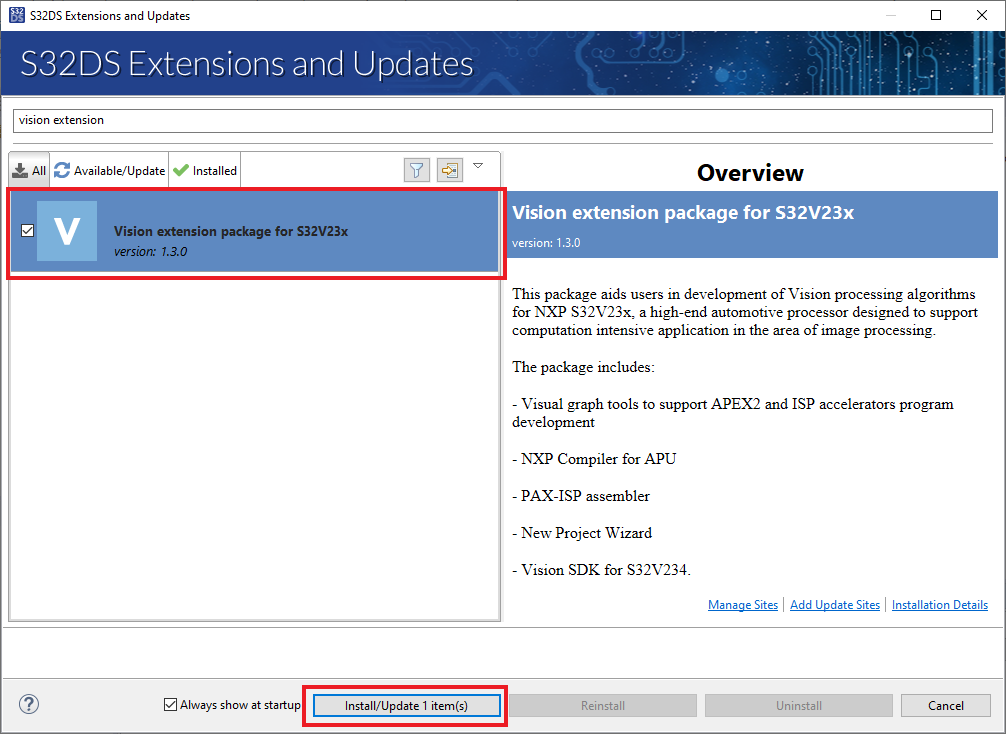Click the All download icon
This screenshot has height=734, width=1006.
(x=20, y=170)
